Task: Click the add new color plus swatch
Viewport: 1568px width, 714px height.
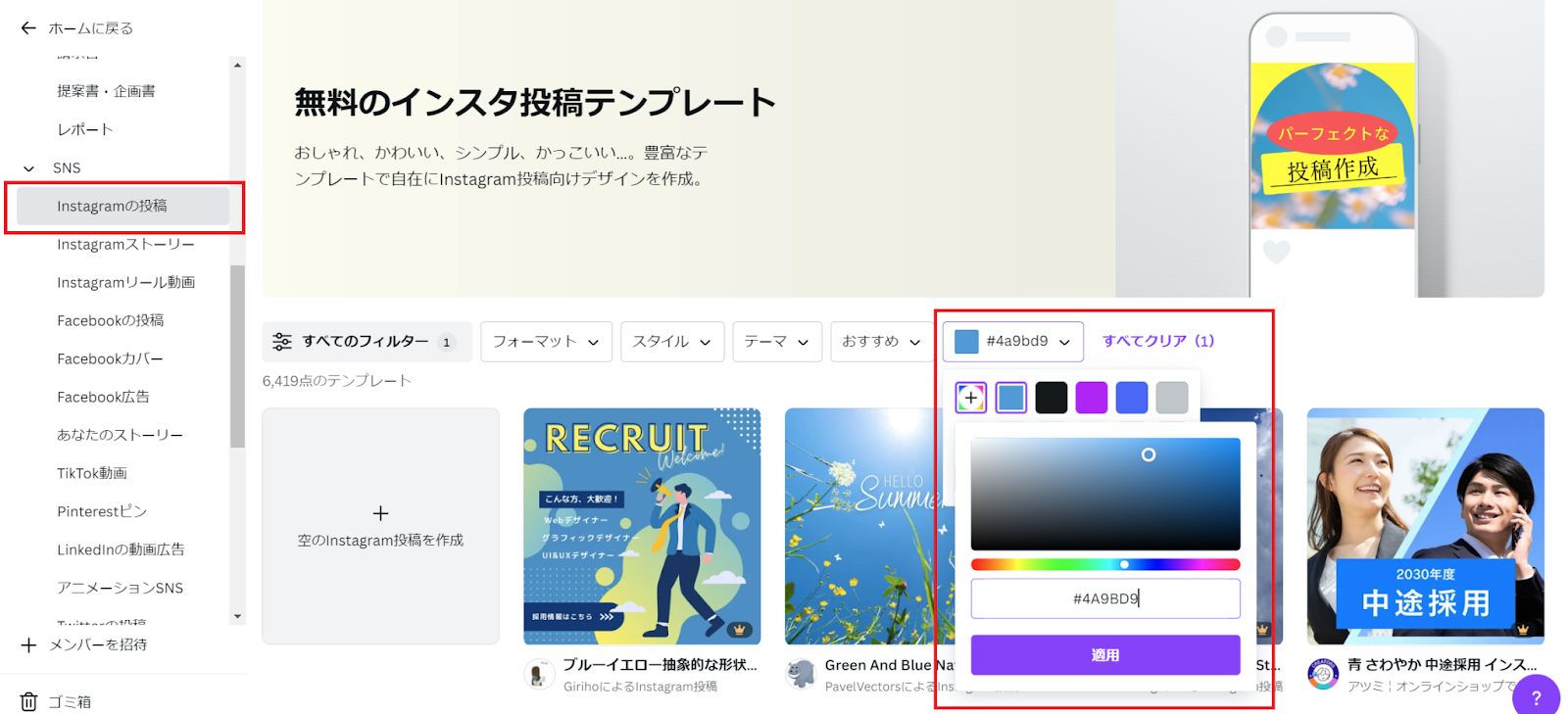Action: (x=970, y=398)
